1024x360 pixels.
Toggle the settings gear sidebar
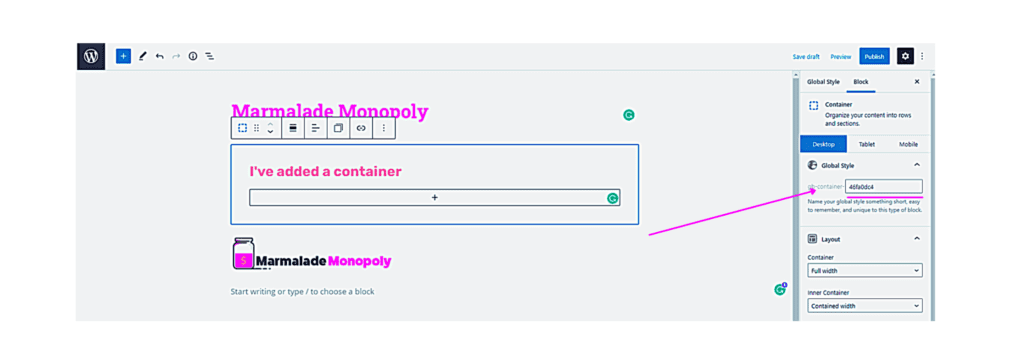click(x=905, y=56)
